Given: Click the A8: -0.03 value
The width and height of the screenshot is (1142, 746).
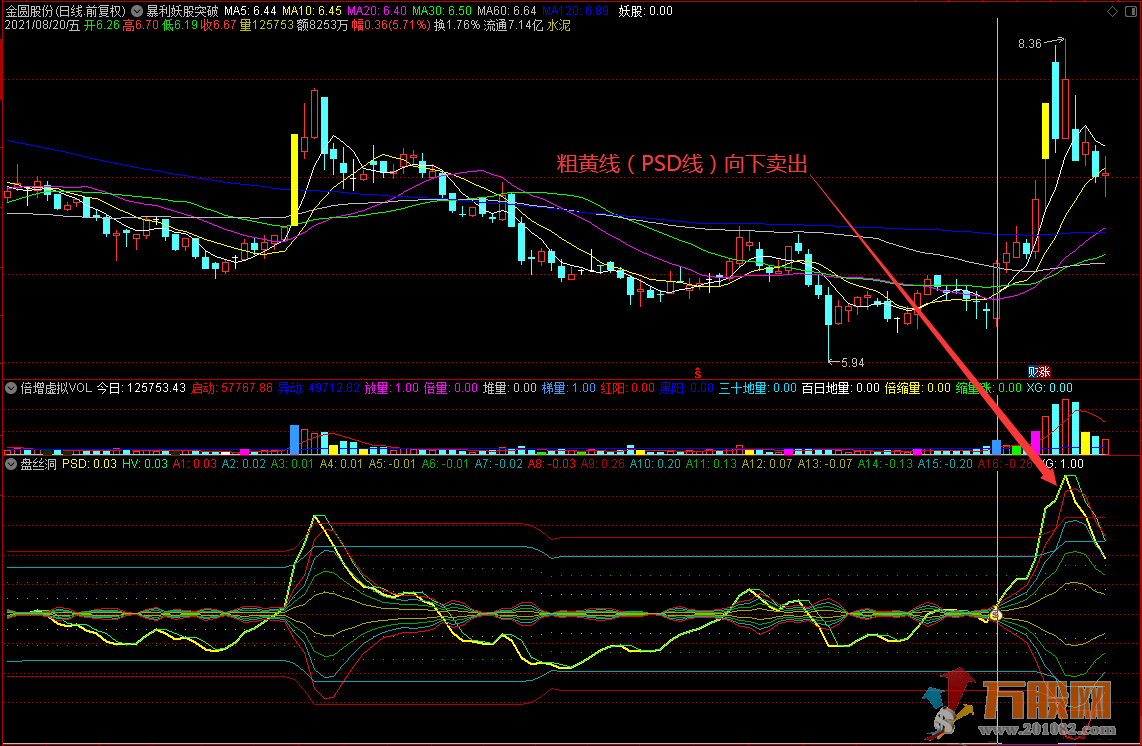Looking at the screenshot, I should [552, 464].
